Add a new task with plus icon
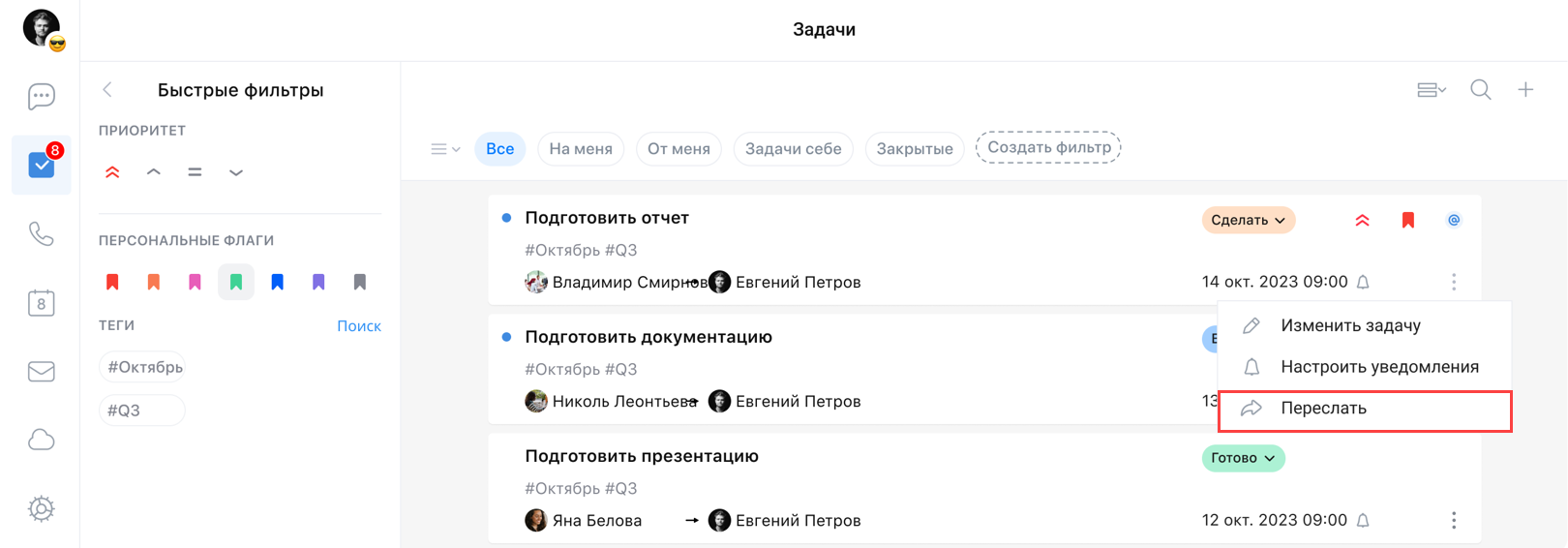The height and width of the screenshot is (548, 1568). tap(1525, 90)
